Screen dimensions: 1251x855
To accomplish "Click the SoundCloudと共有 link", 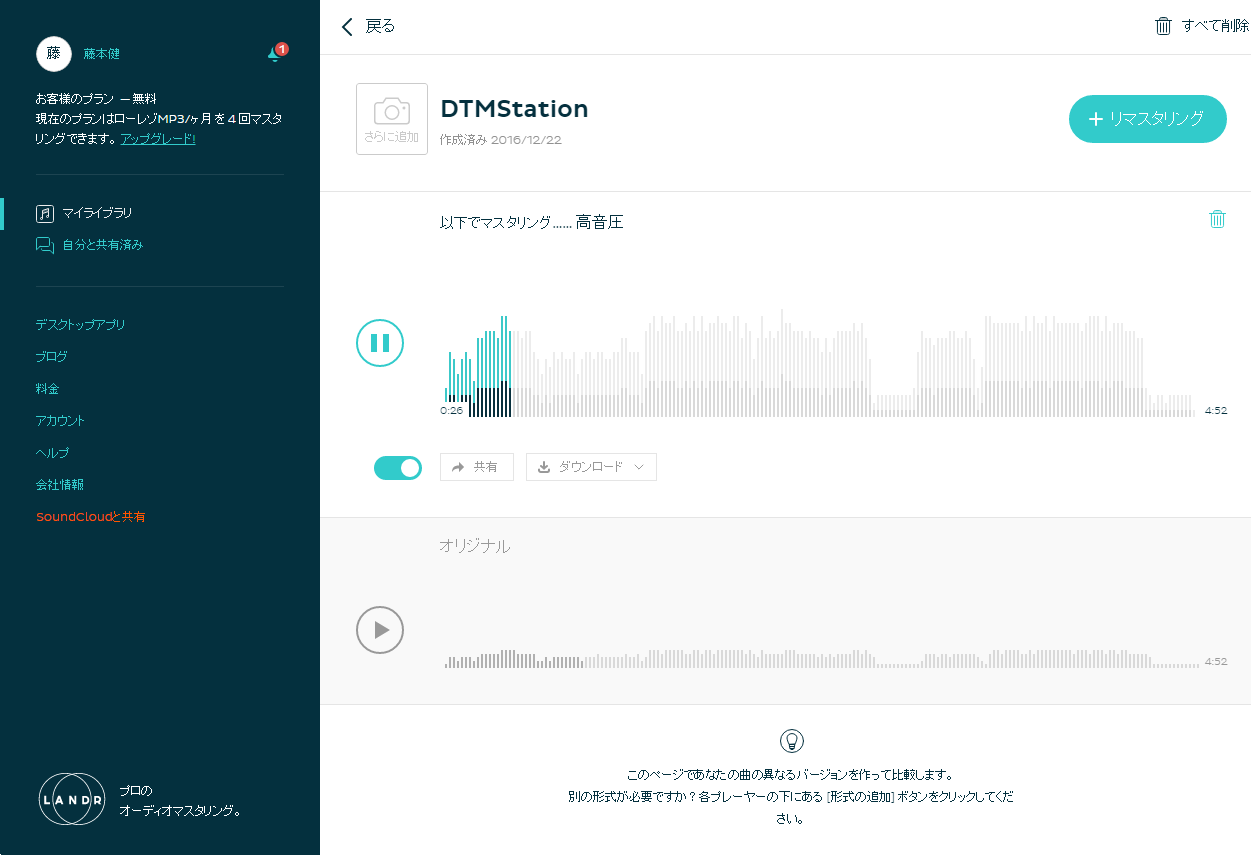I will tap(91, 517).
